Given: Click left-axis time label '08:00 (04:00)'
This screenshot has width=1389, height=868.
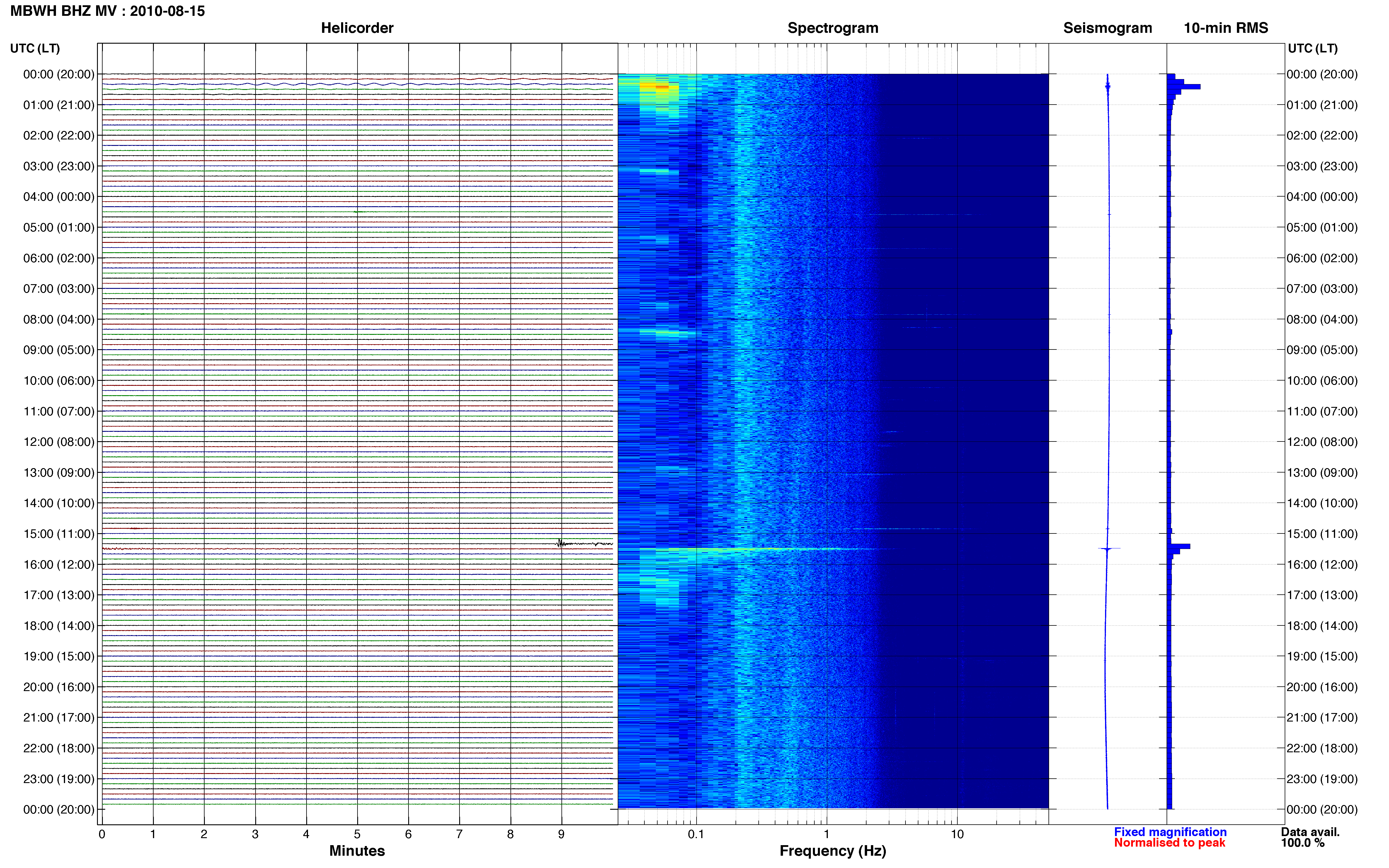Looking at the screenshot, I should [x=59, y=319].
